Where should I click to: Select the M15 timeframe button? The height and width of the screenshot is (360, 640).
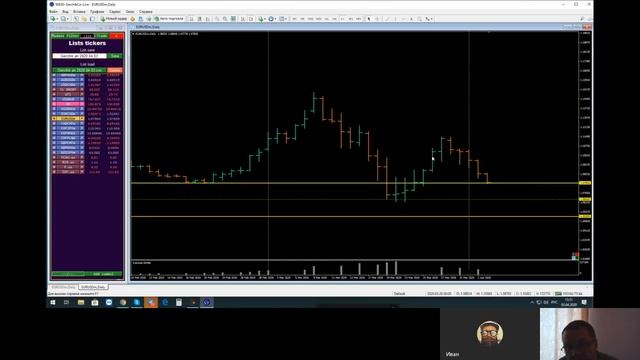311,19
